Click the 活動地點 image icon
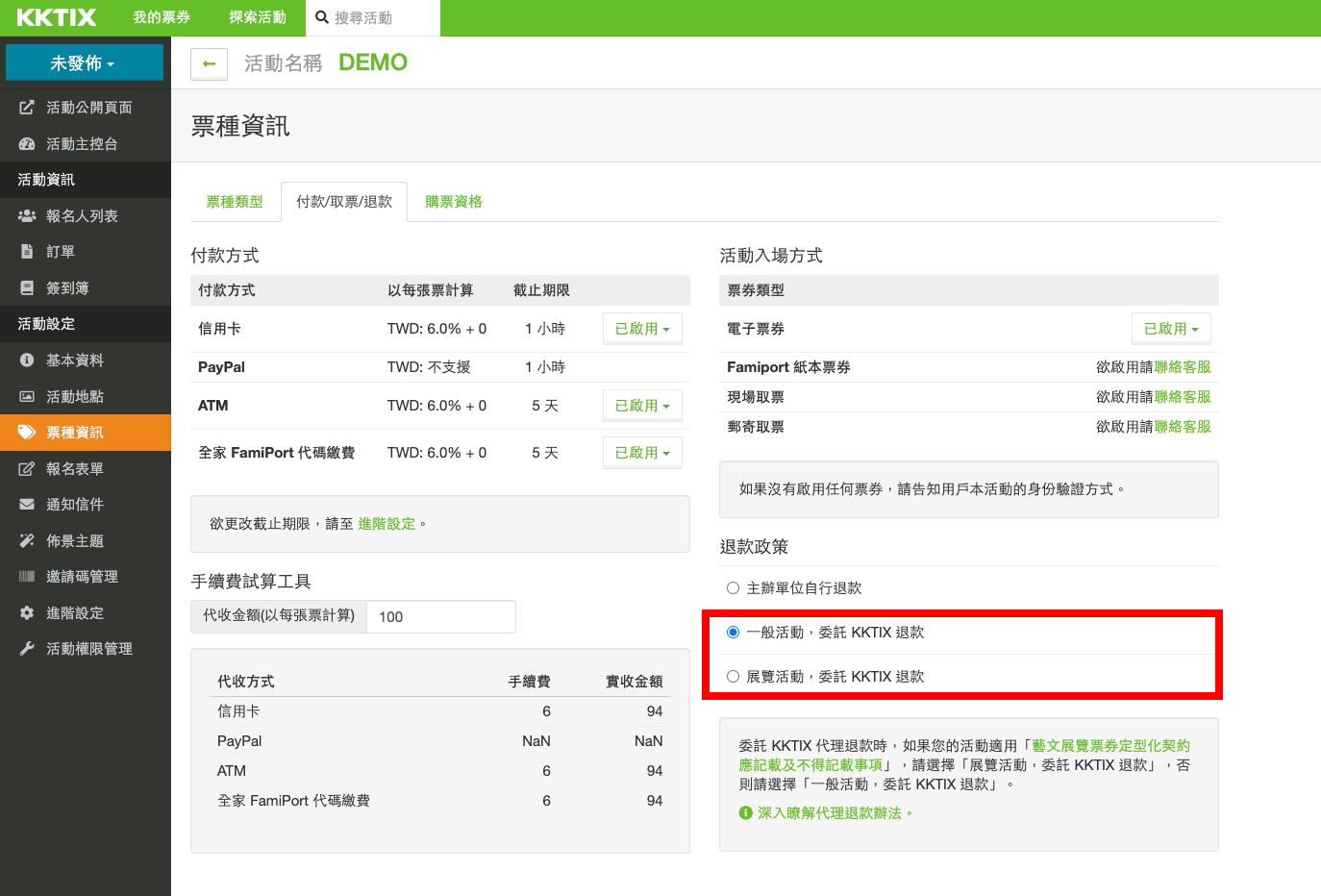1321x896 pixels. pyautogui.click(x=27, y=397)
